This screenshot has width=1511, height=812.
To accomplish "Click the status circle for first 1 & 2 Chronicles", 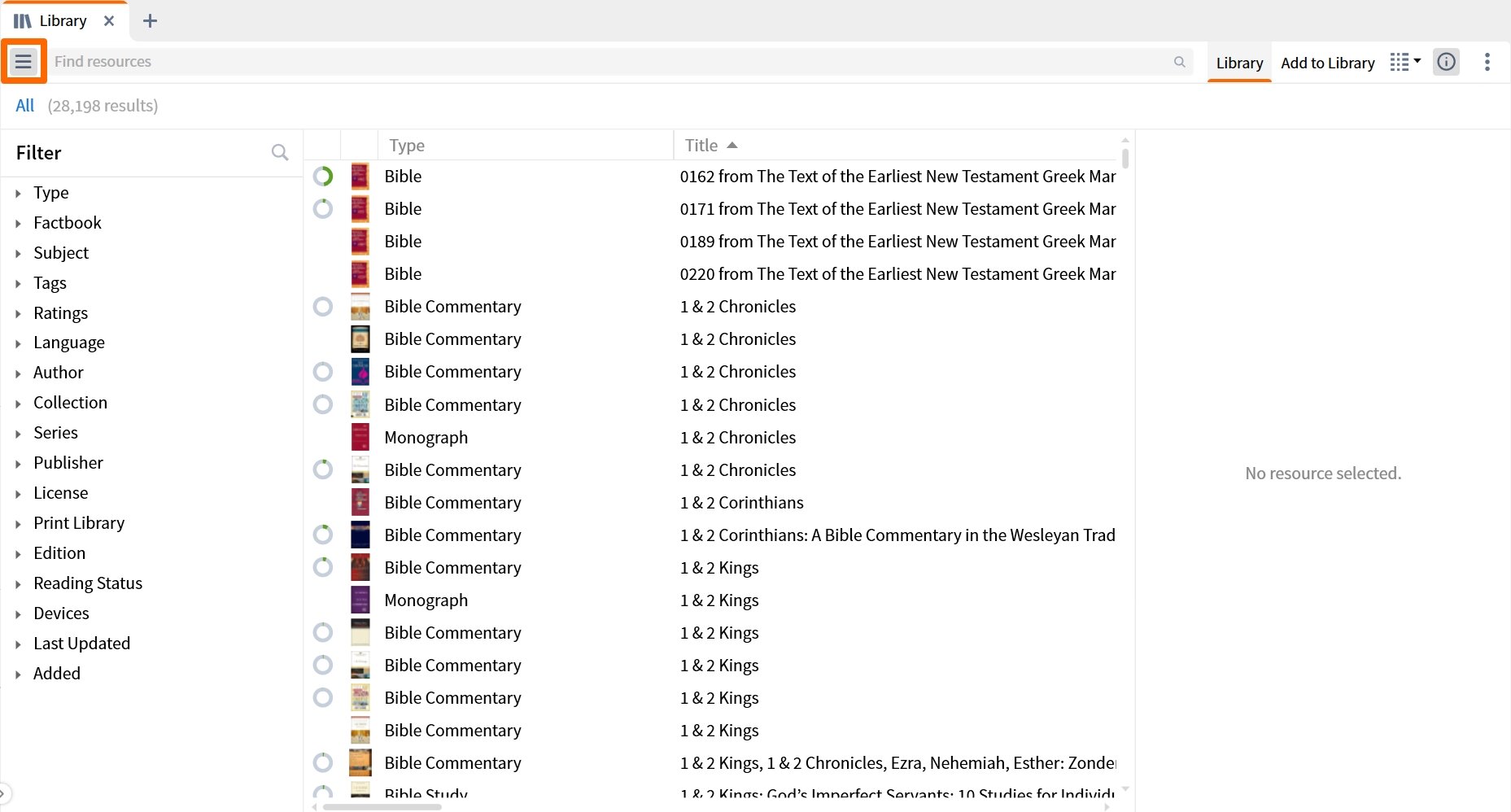I will point(323,307).
